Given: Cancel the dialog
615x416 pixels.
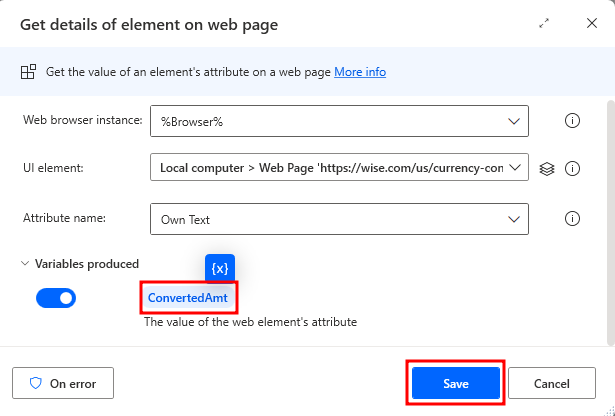Looking at the screenshot, I should pyautogui.click(x=551, y=383).
